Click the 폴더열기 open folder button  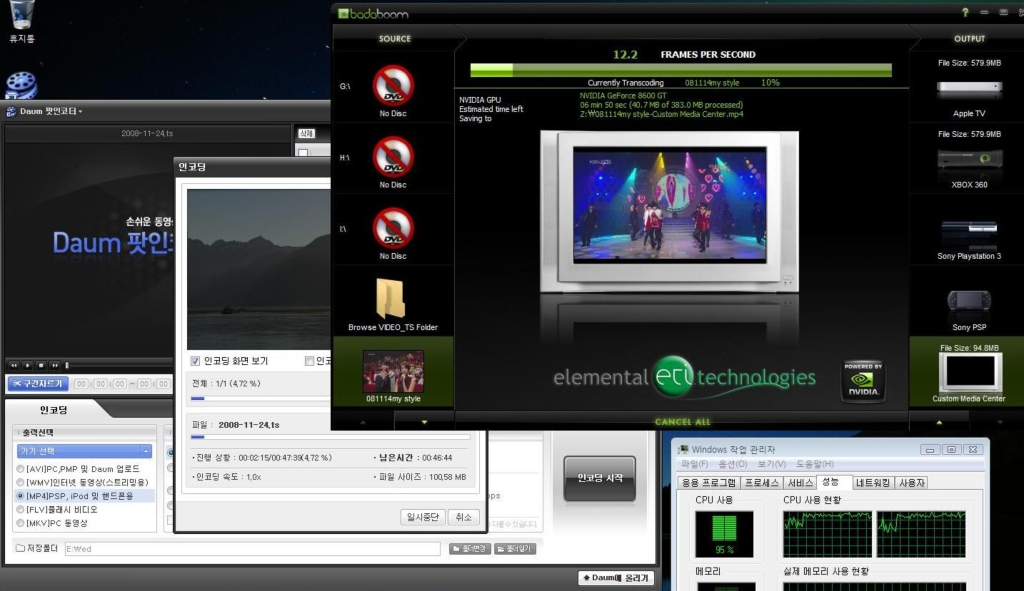515,549
